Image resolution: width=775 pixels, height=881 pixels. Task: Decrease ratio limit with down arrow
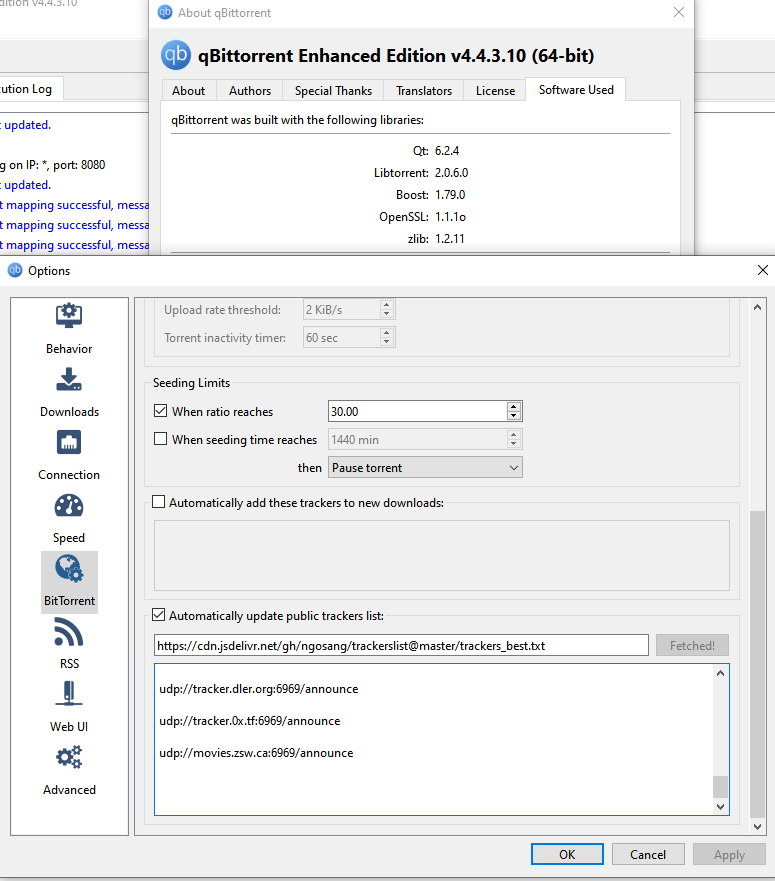click(x=514, y=416)
